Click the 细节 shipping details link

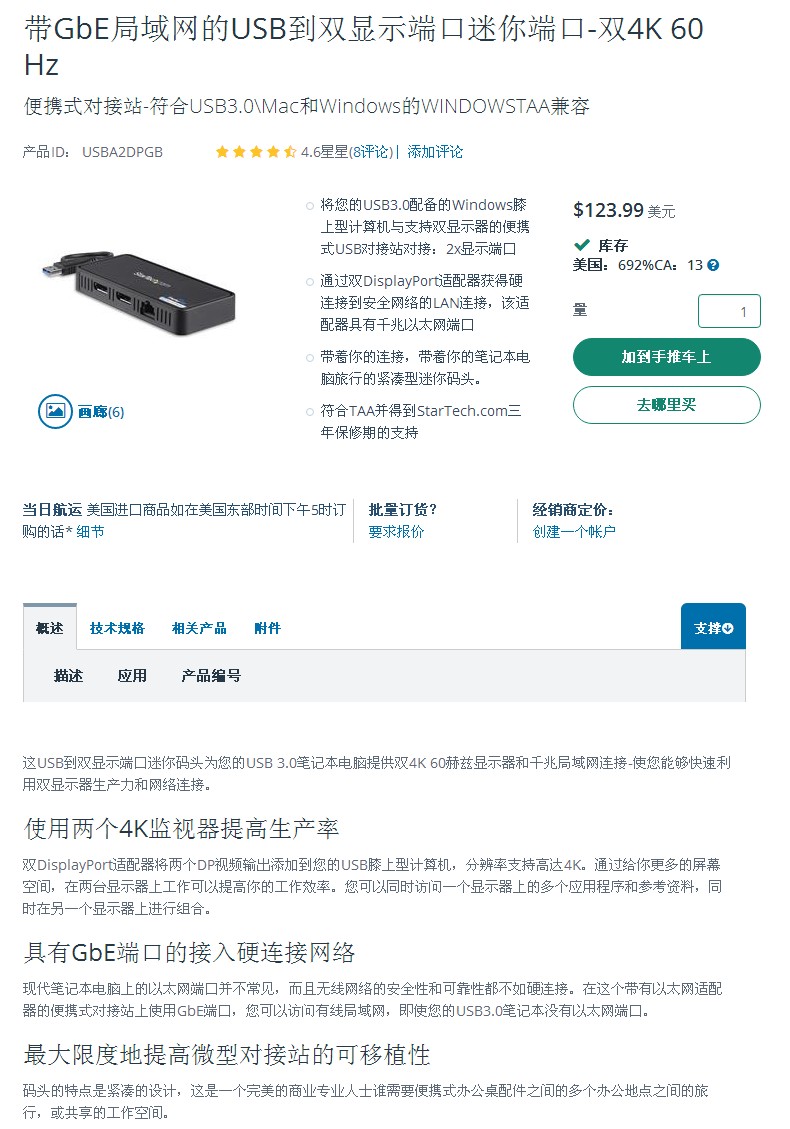[x=90, y=531]
